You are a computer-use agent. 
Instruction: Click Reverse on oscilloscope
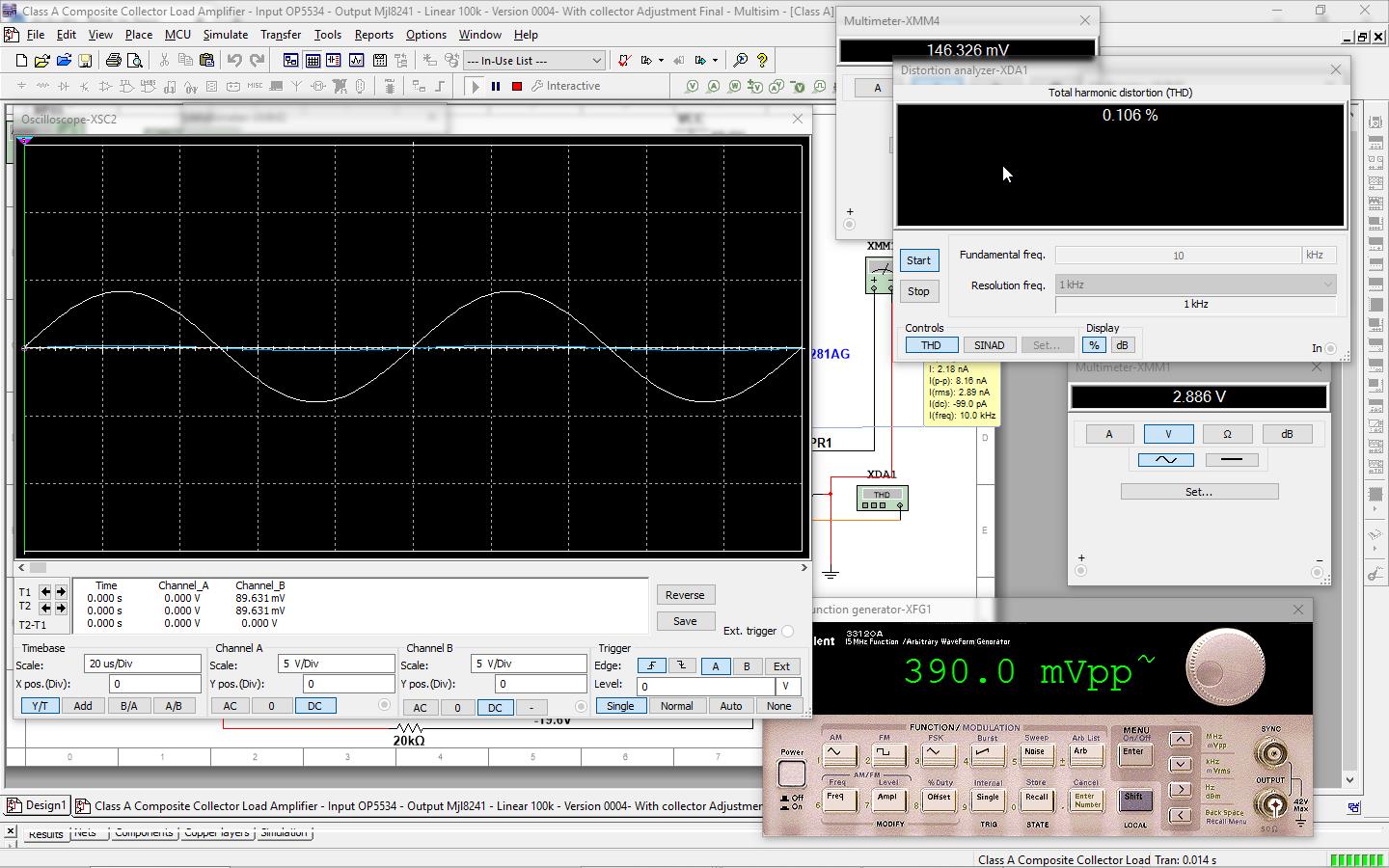(685, 595)
